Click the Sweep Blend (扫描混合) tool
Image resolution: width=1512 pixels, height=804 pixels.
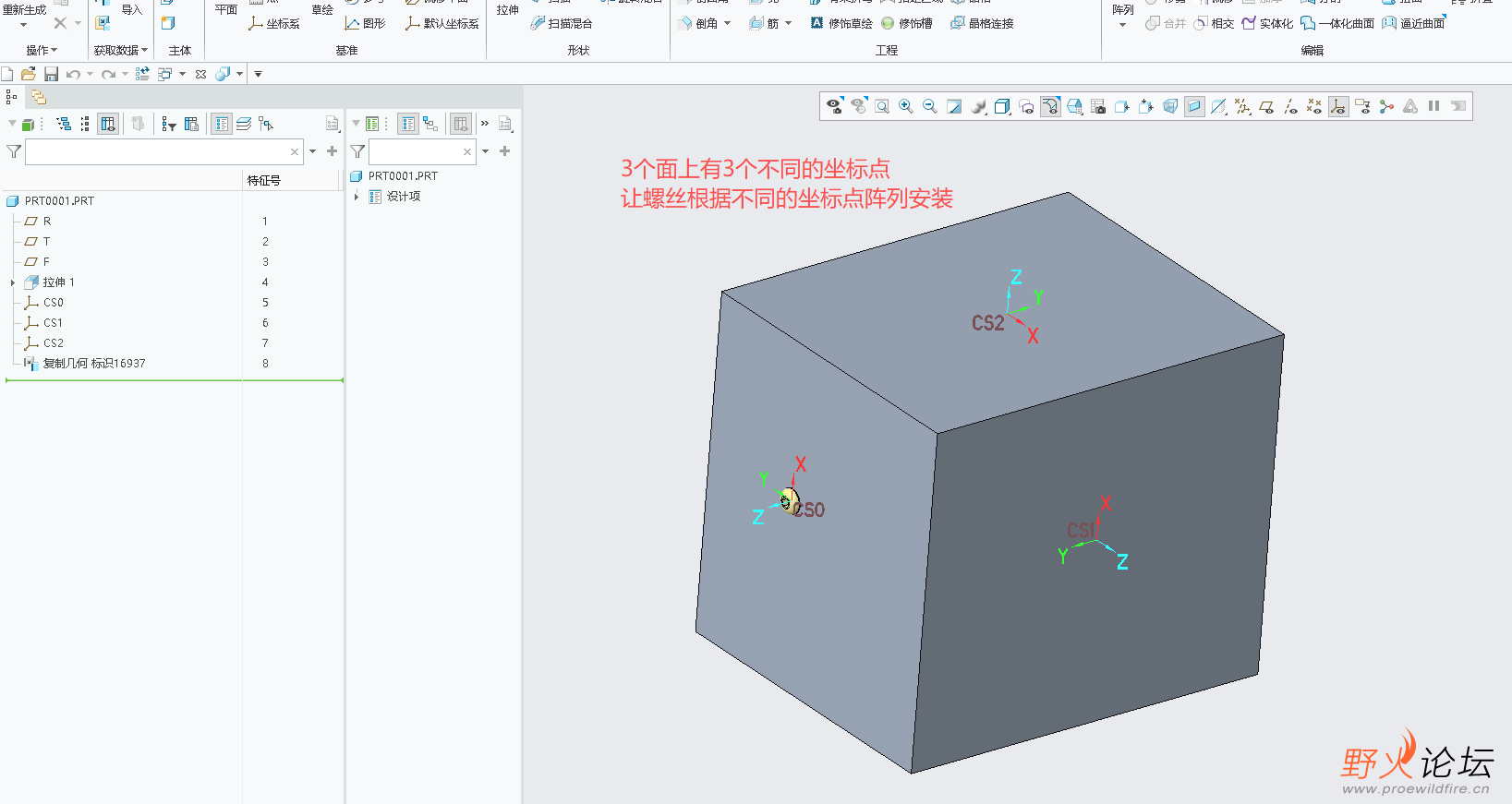click(562, 23)
